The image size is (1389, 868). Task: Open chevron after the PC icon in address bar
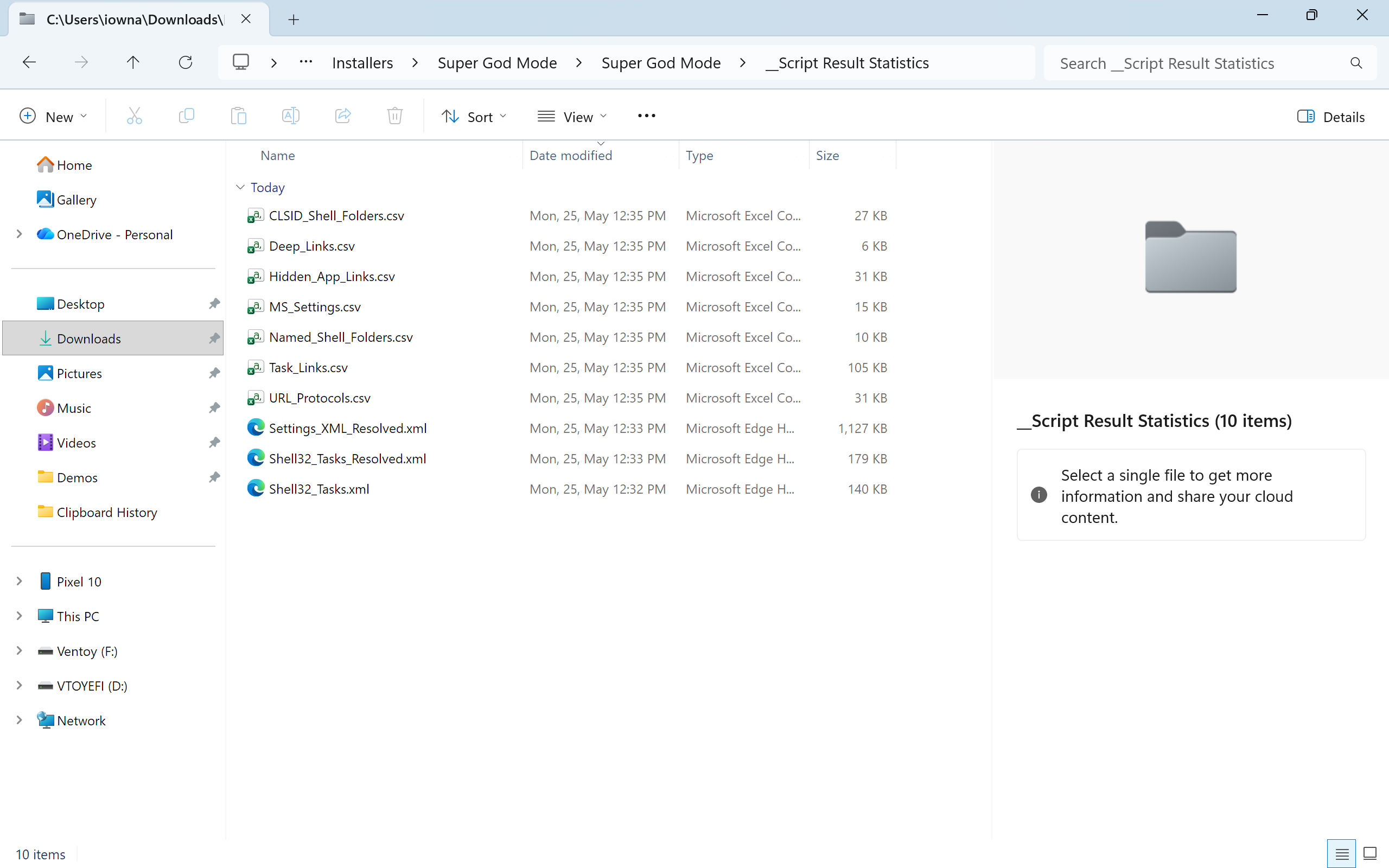click(274, 62)
